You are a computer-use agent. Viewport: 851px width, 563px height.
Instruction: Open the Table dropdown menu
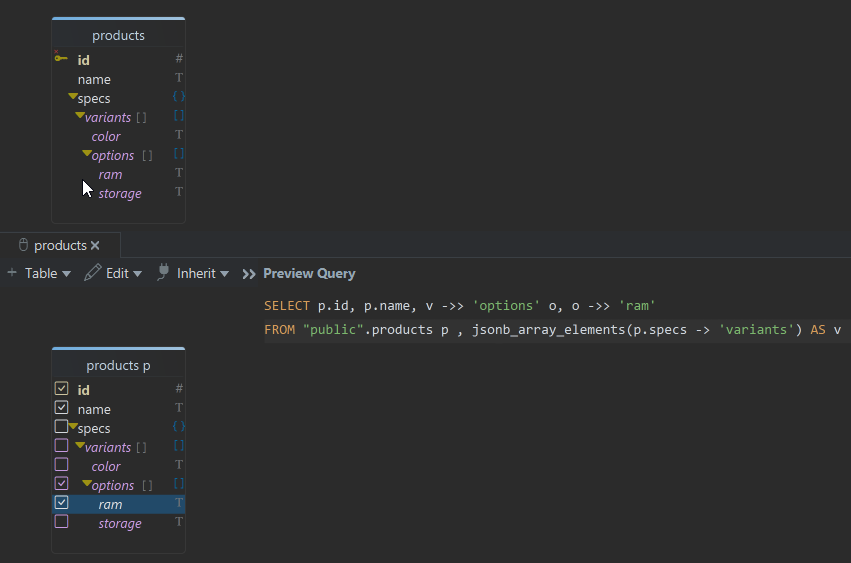[x=48, y=273]
